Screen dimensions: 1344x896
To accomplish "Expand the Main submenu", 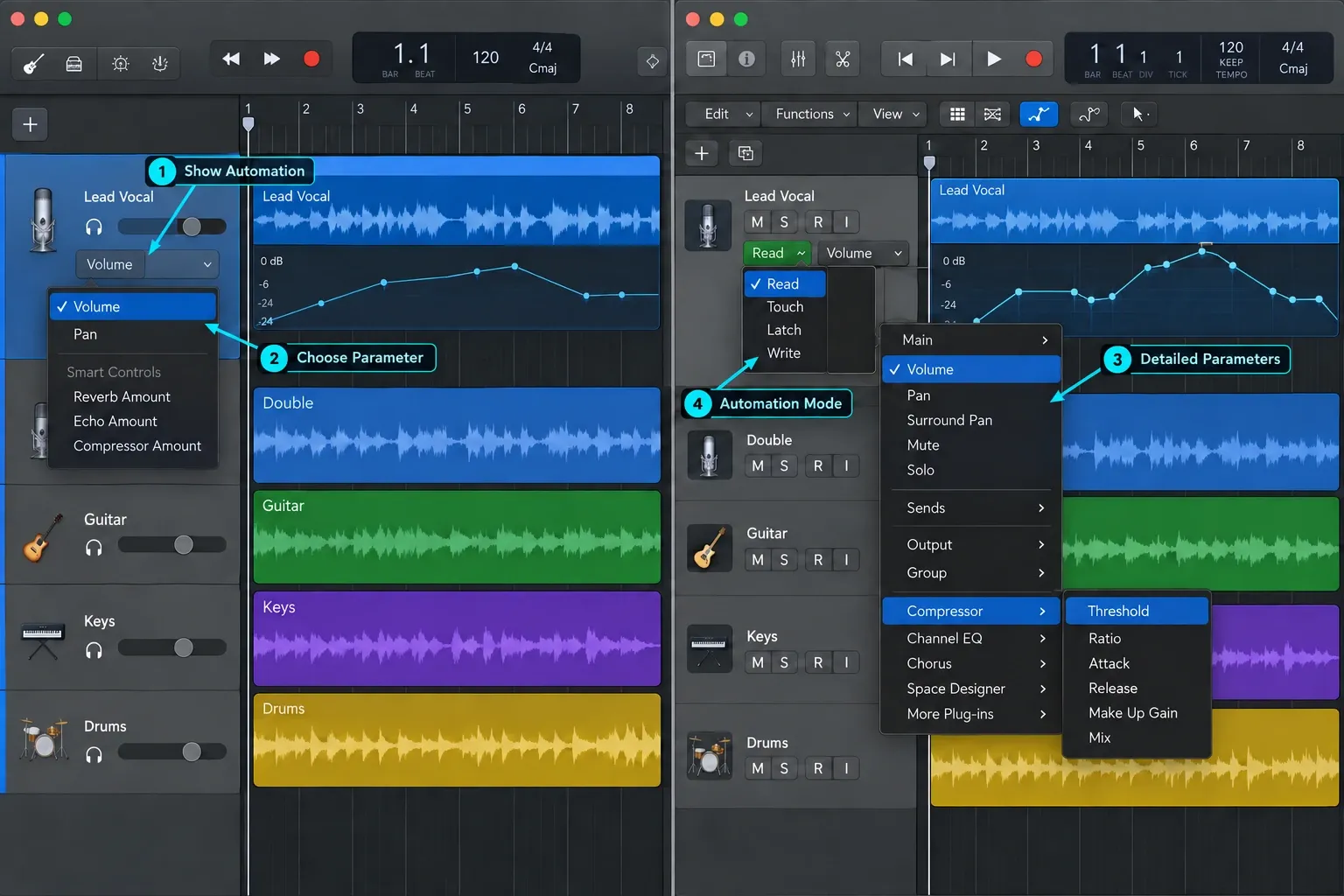I will pyautogui.click(x=971, y=339).
